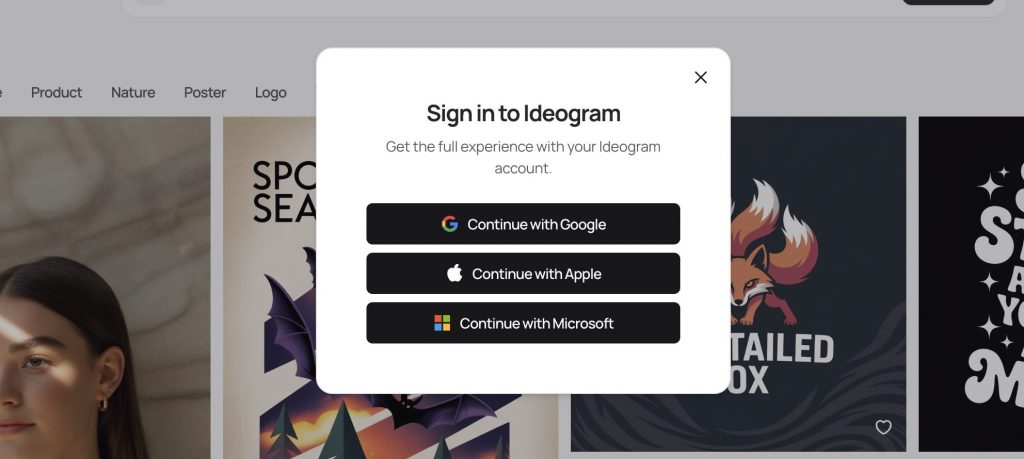Choose Continue with Microsoft
This screenshot has height=459, width=1024.
523,323
